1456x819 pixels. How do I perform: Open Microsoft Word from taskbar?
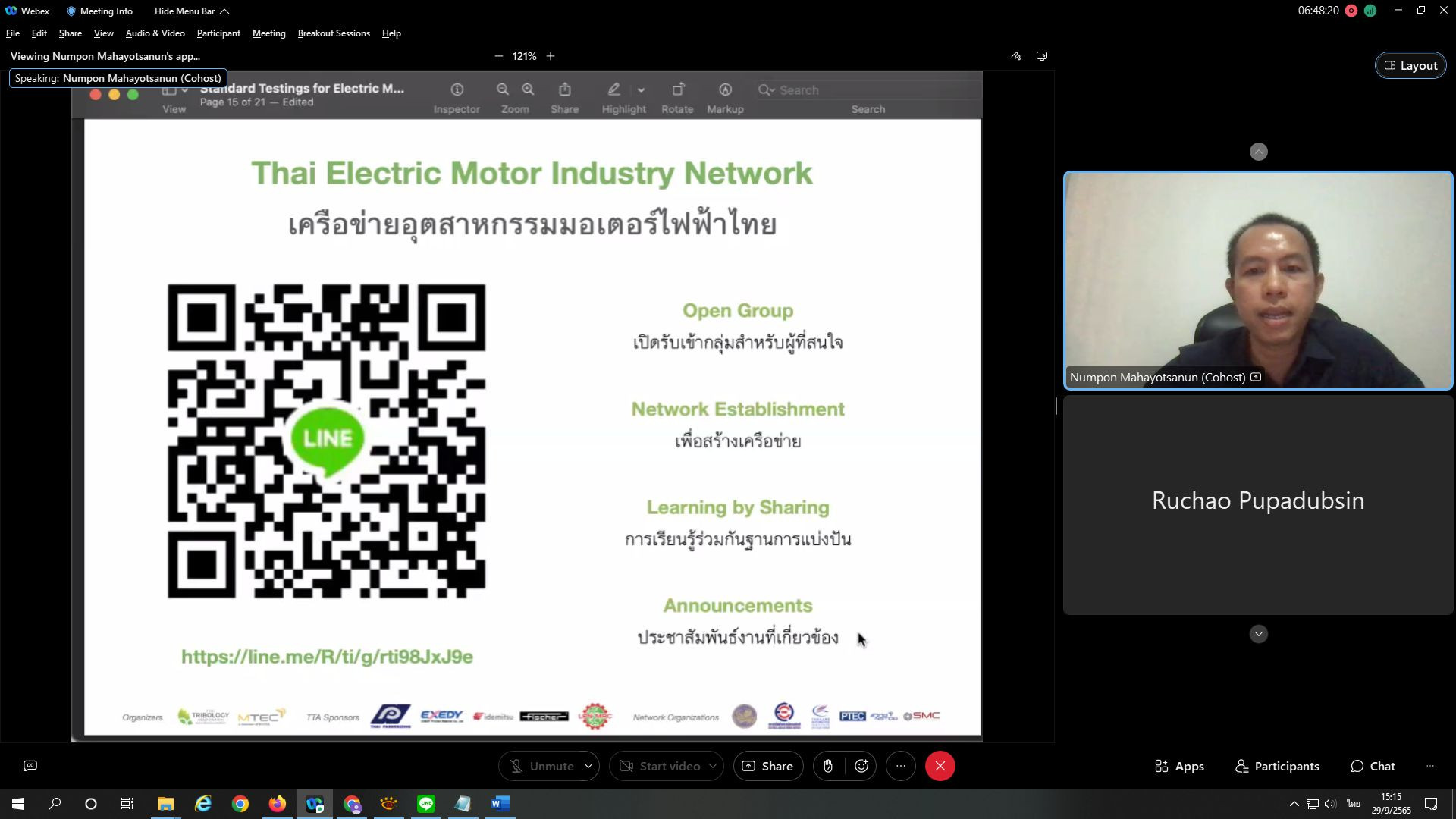[500, 804]
